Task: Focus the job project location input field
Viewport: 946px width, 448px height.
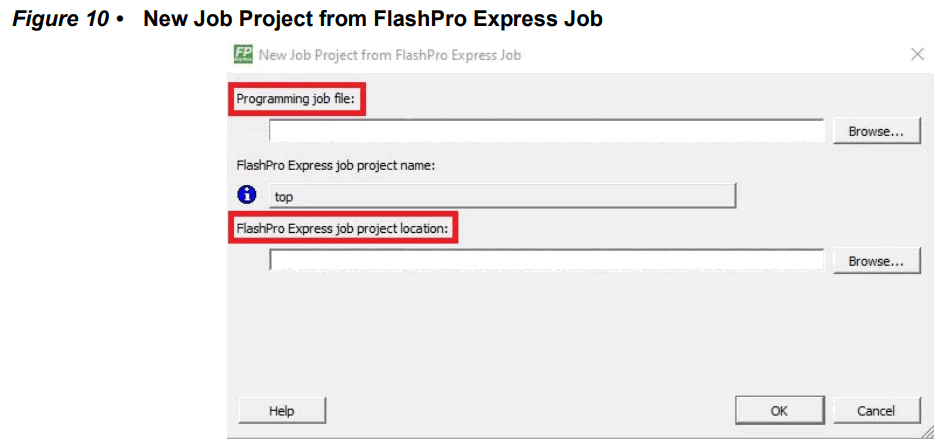Action: (546, 261)
